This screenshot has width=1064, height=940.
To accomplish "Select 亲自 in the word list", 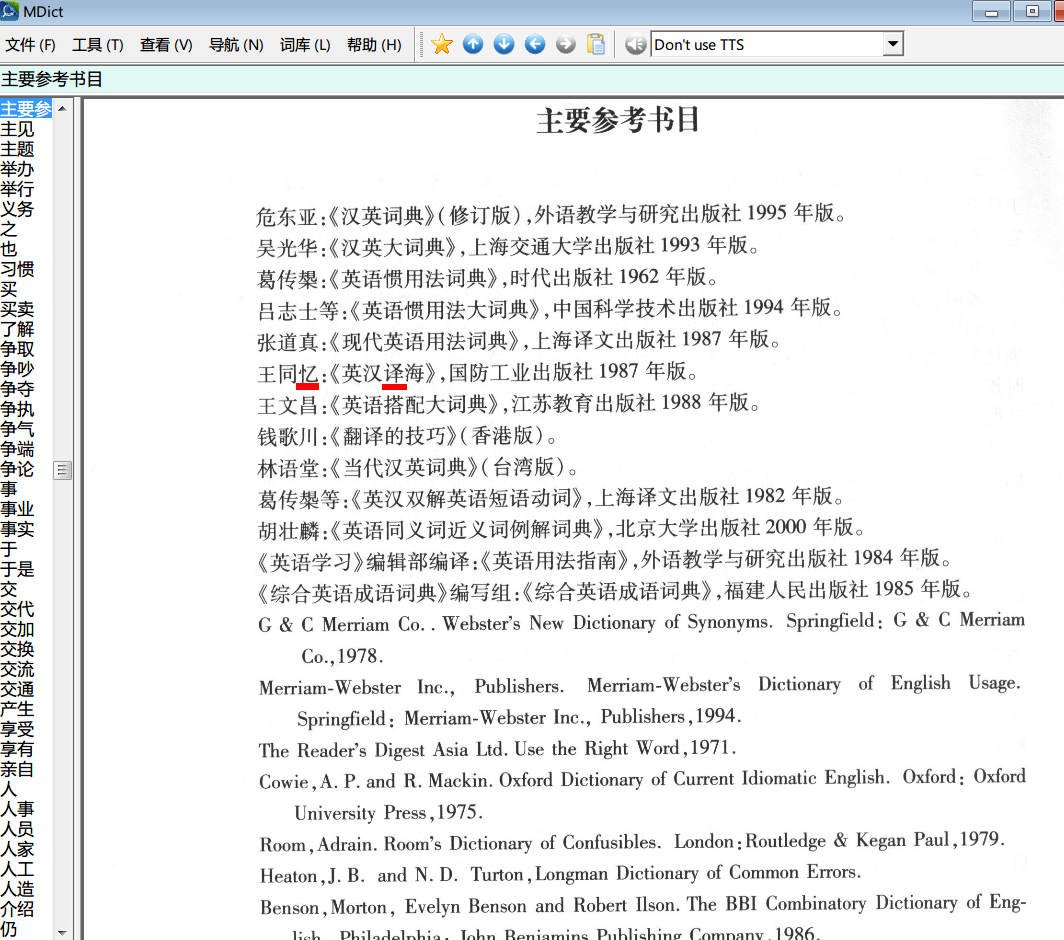I will 17,770.
